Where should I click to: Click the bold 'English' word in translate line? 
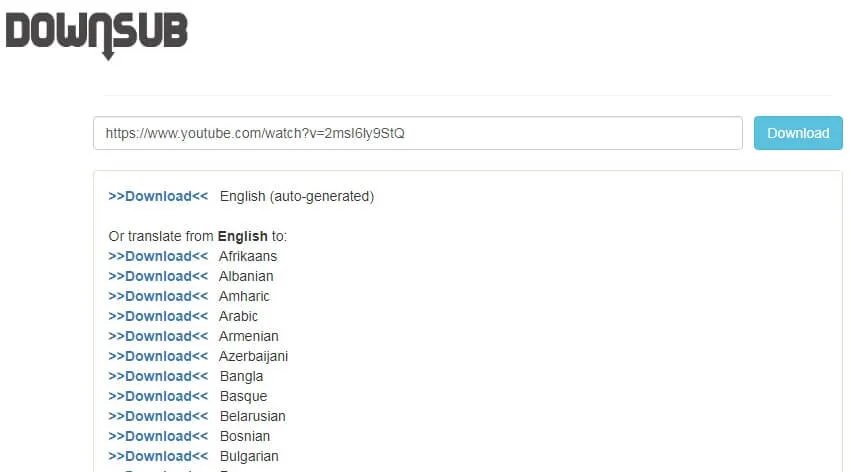[x=242, y=236]
